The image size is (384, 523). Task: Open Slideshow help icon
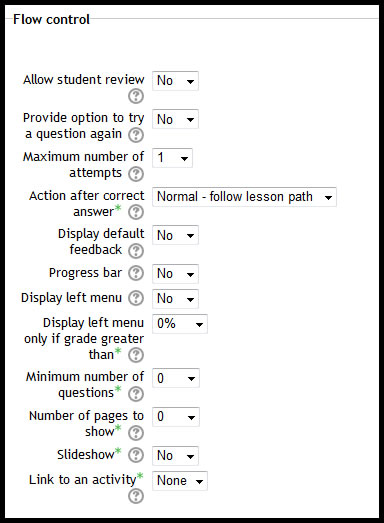tap(136, 455)
